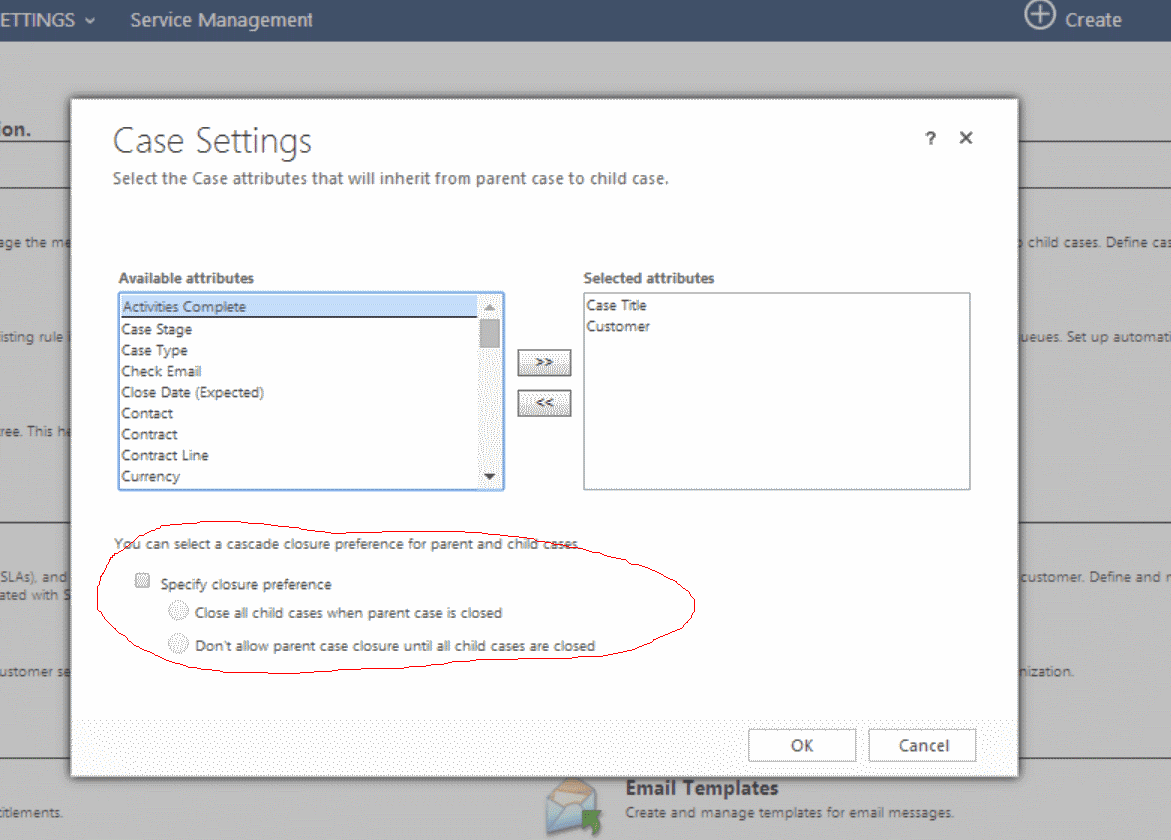Confirm settings with the OK button

[801, 745]
